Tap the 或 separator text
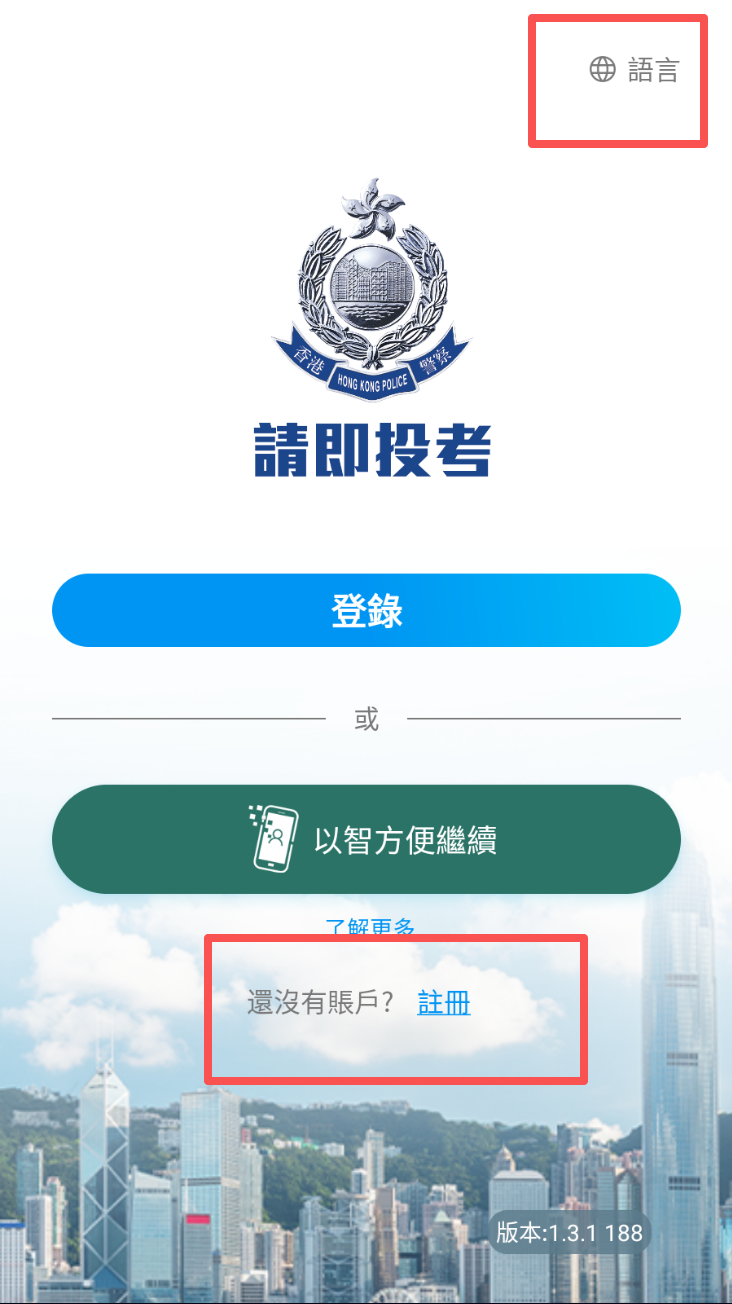 (x=367, y=718)
